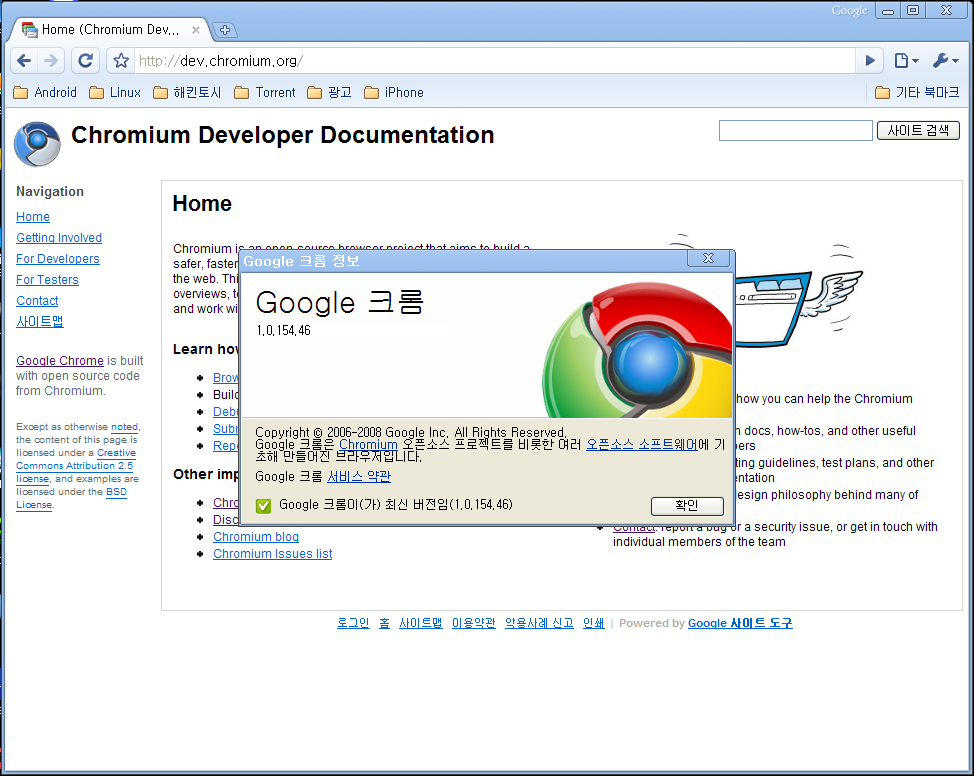
Task: Open the Android bookmark folder
Action: tap(45, 93)
